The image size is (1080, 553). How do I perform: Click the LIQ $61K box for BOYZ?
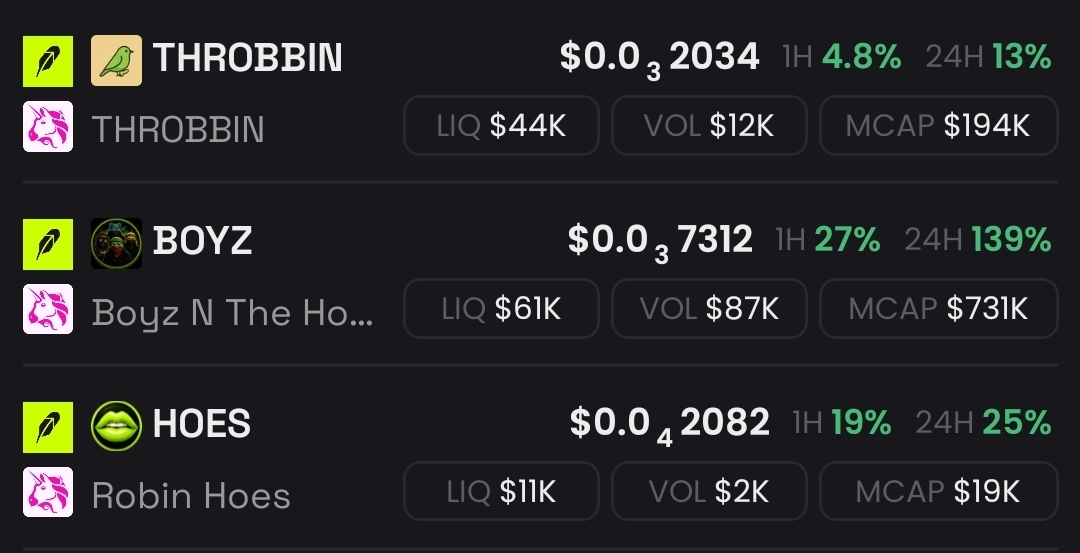click(x=501, y=309)
